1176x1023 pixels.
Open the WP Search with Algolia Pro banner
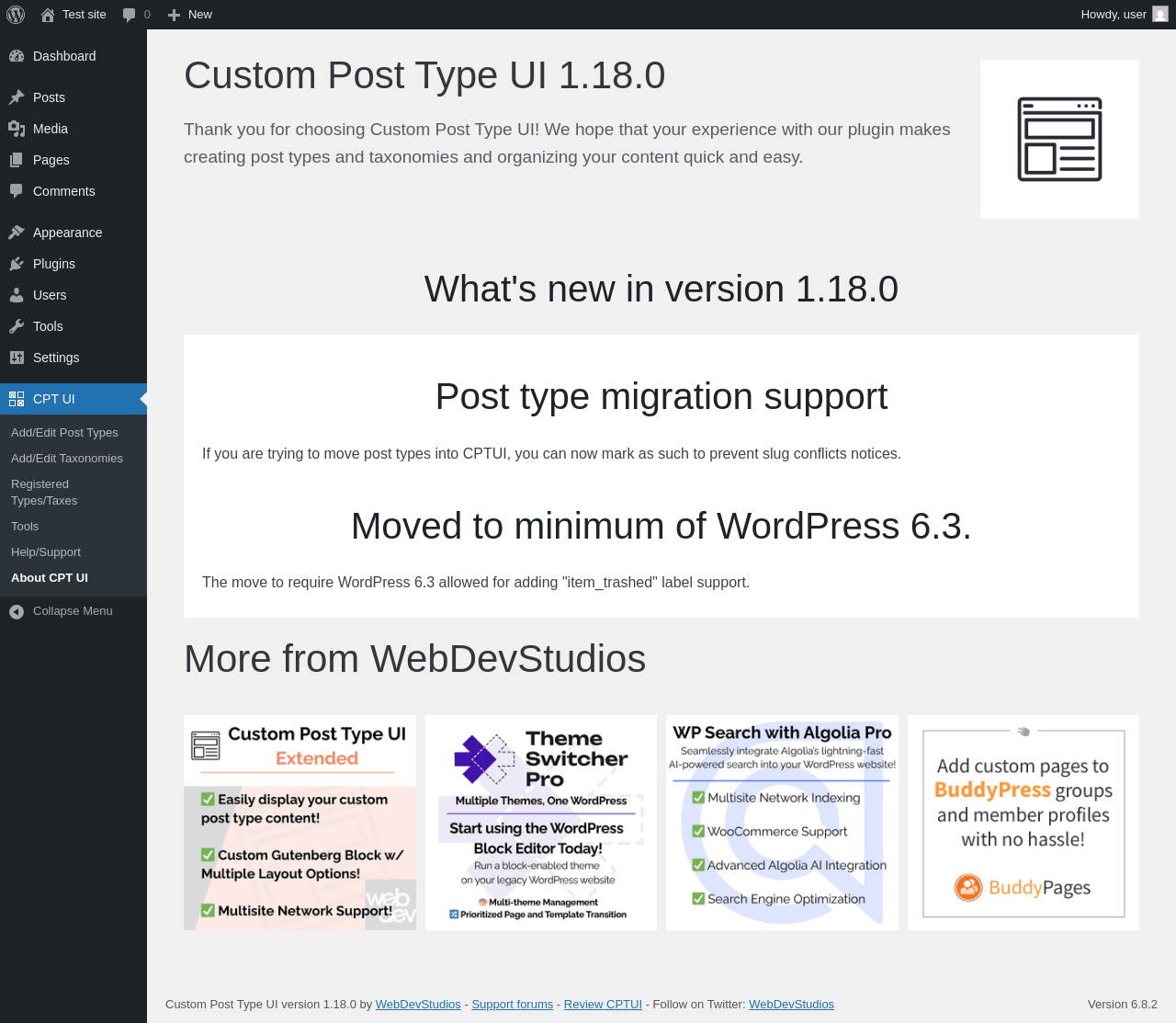782,823
